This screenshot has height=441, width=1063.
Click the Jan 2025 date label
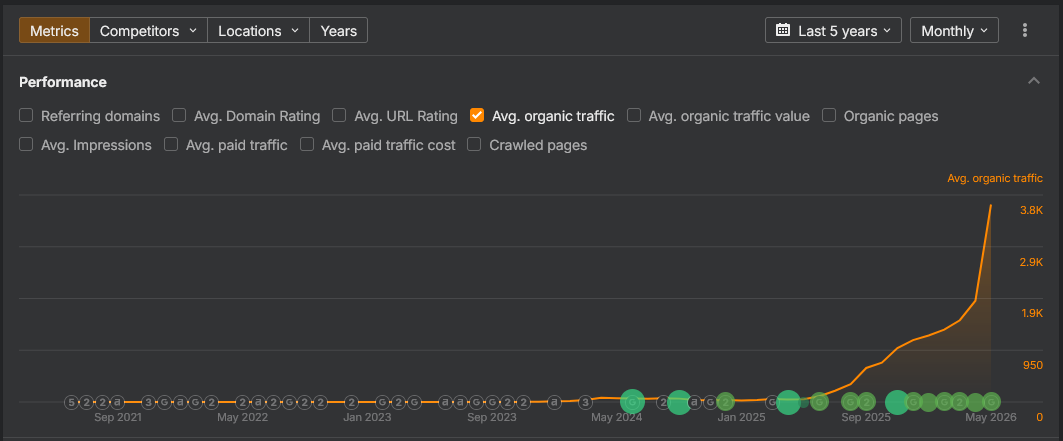pos(741,417)
